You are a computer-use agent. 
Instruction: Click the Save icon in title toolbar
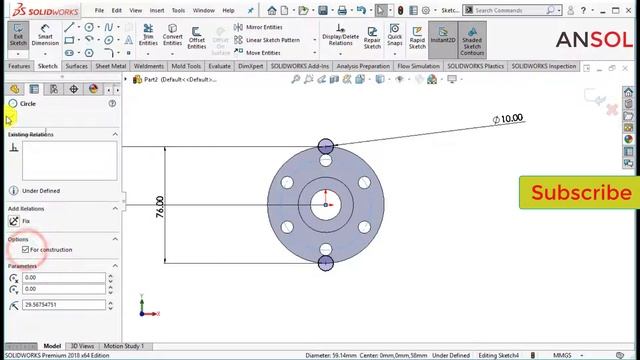click(323, 10)
